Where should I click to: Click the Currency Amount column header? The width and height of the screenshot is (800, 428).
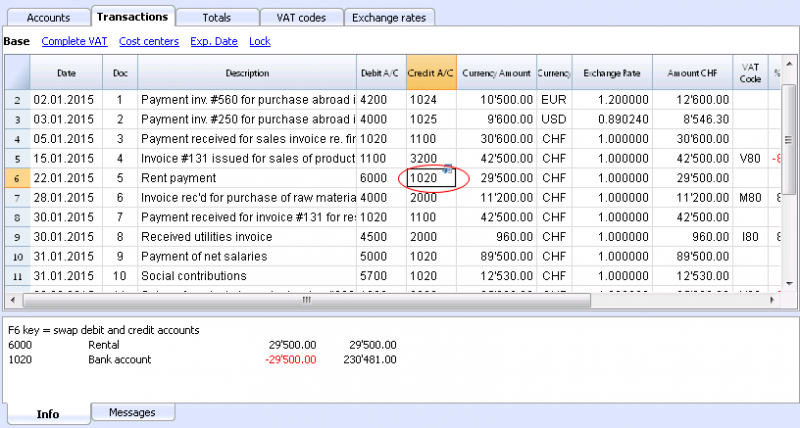496,73
